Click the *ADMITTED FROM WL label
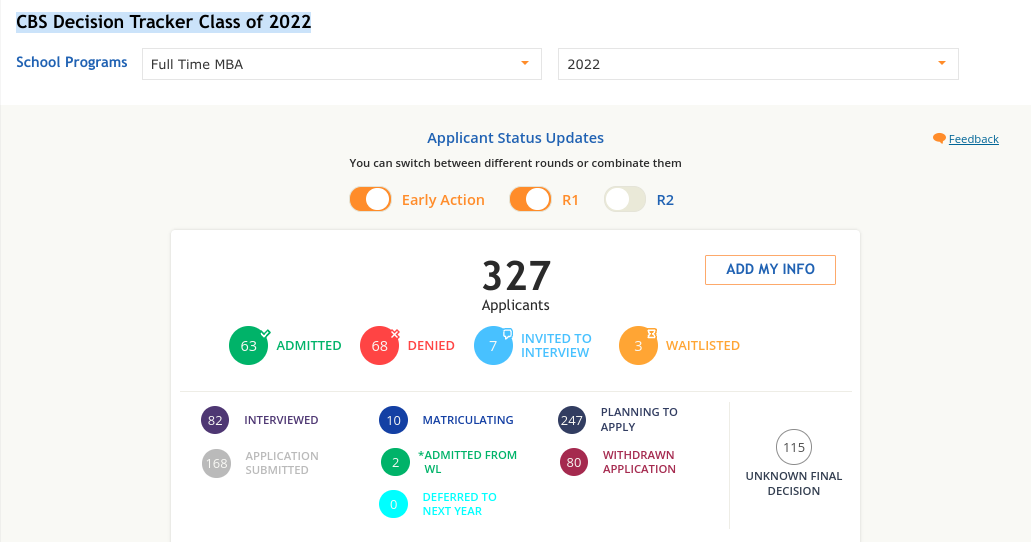Image resolution: width=1031 pixels, height=542 pixels. [x=468, y=462]
